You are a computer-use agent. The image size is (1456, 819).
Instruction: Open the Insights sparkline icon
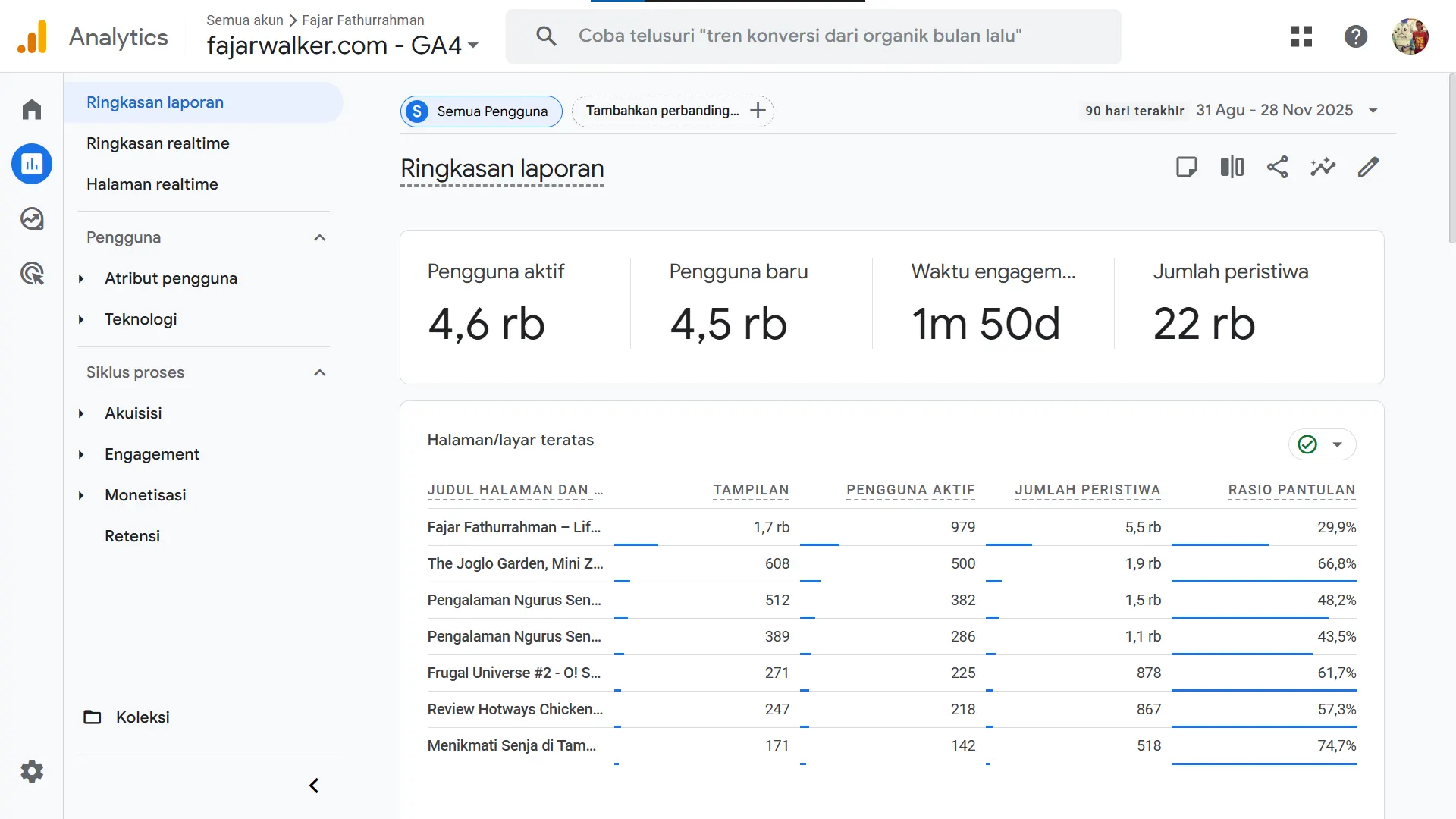click(x=1323, y=167)
